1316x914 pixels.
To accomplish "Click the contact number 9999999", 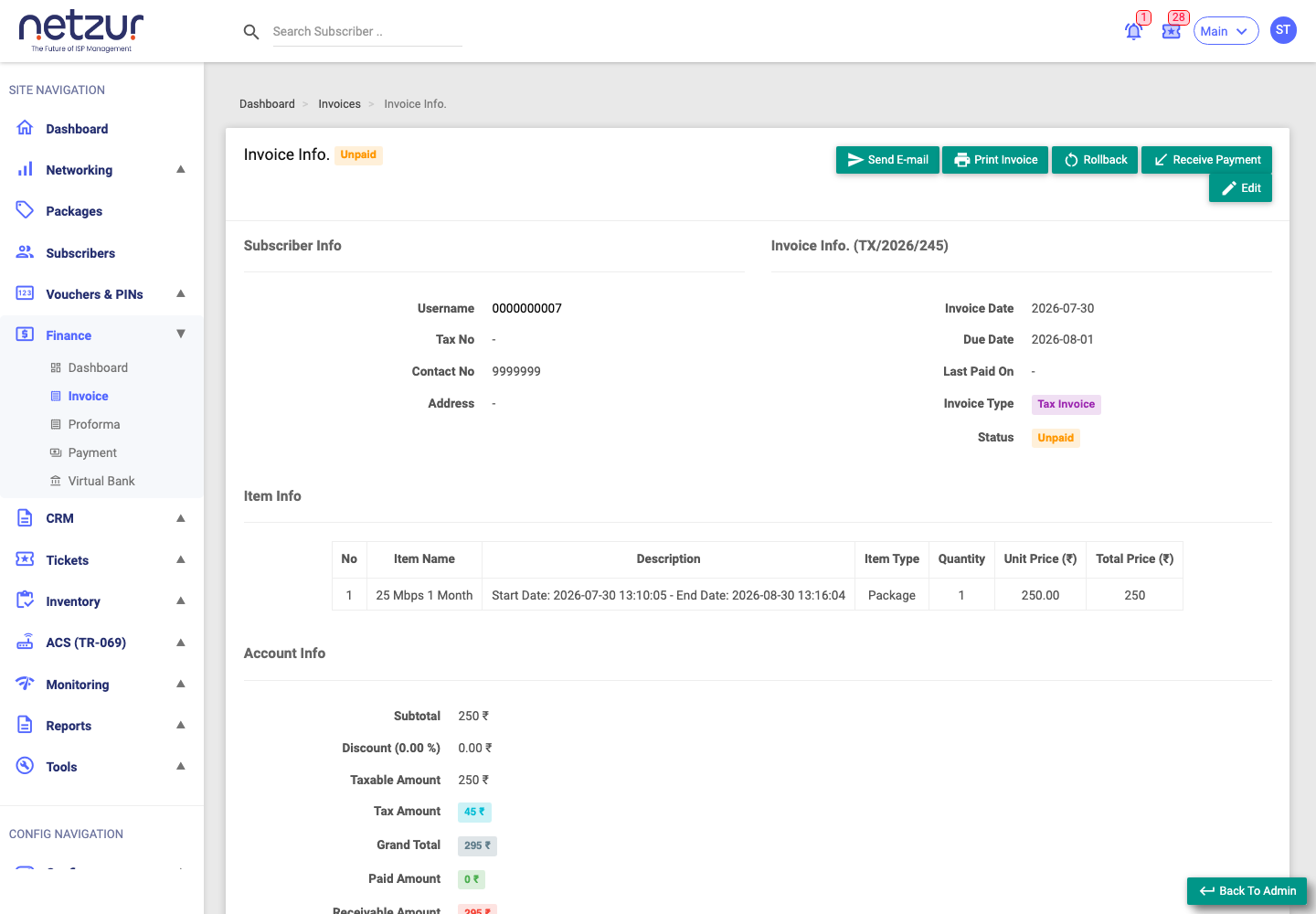I will click(516, 372).
